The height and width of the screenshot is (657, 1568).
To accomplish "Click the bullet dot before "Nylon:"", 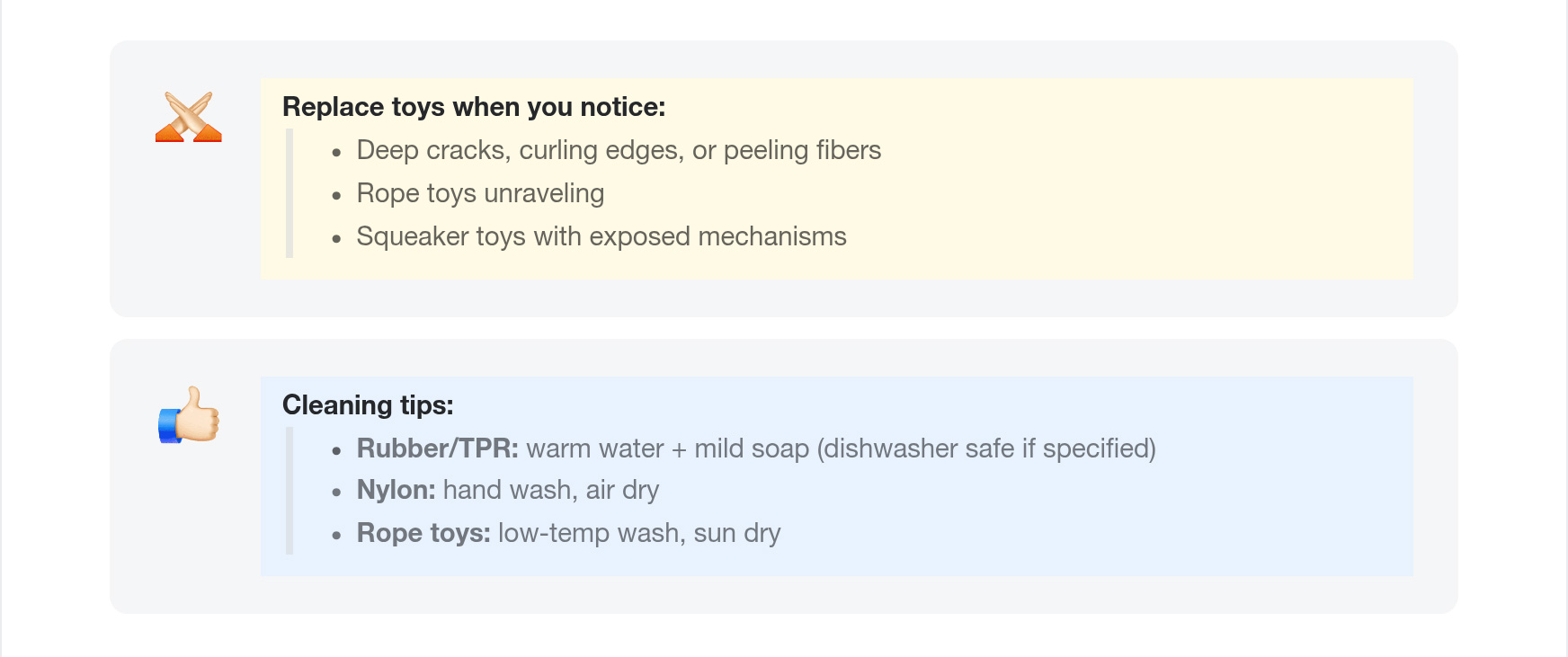I will (x=336, y=492).
